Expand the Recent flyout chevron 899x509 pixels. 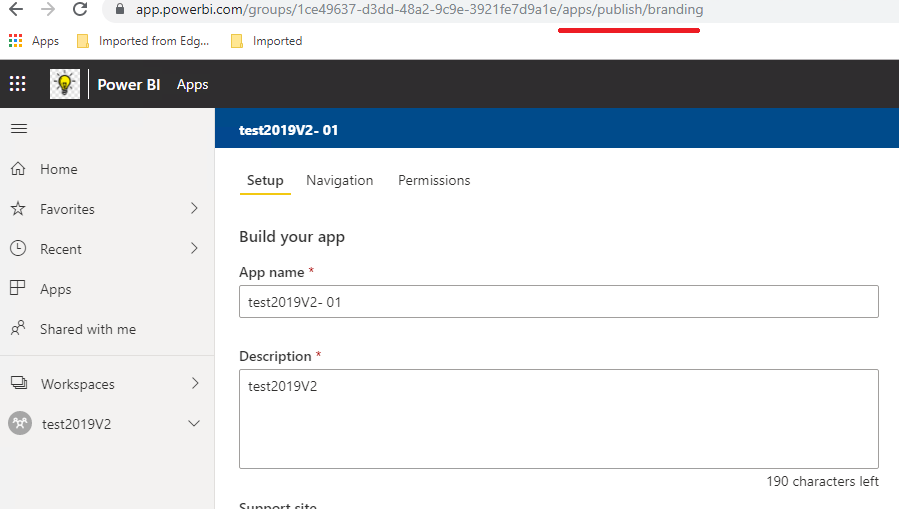click(x=194, y=248)
